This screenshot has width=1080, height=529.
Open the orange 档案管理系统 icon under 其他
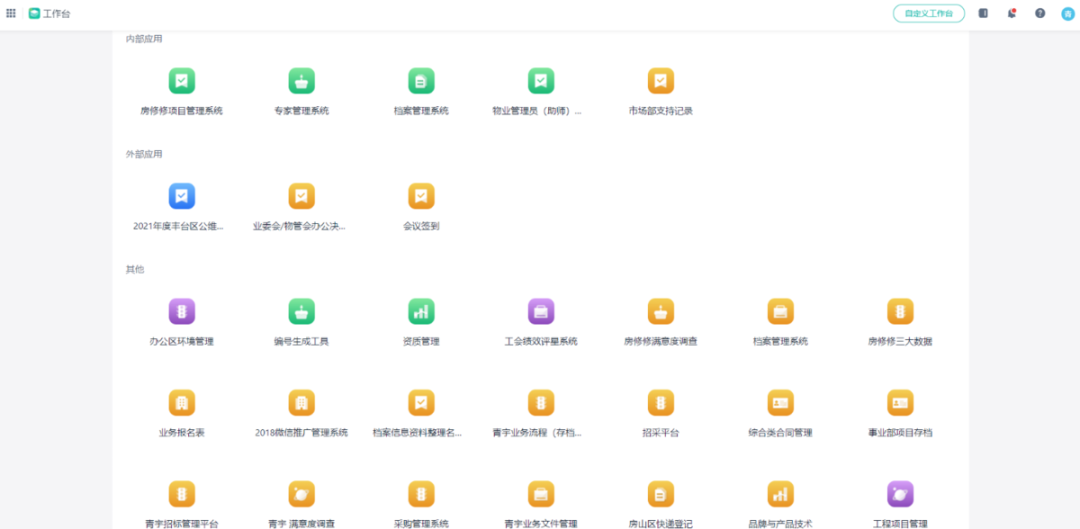coord(780,311)
